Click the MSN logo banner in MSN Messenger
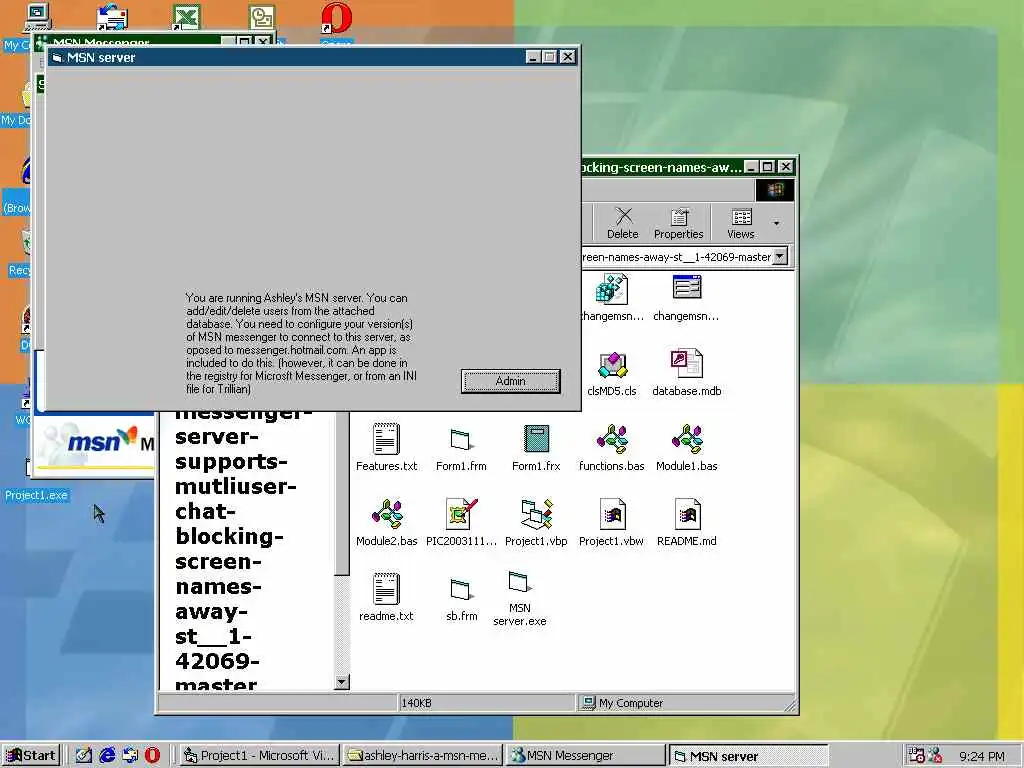This screenshot has height=768, width=1024. [97, 444]
